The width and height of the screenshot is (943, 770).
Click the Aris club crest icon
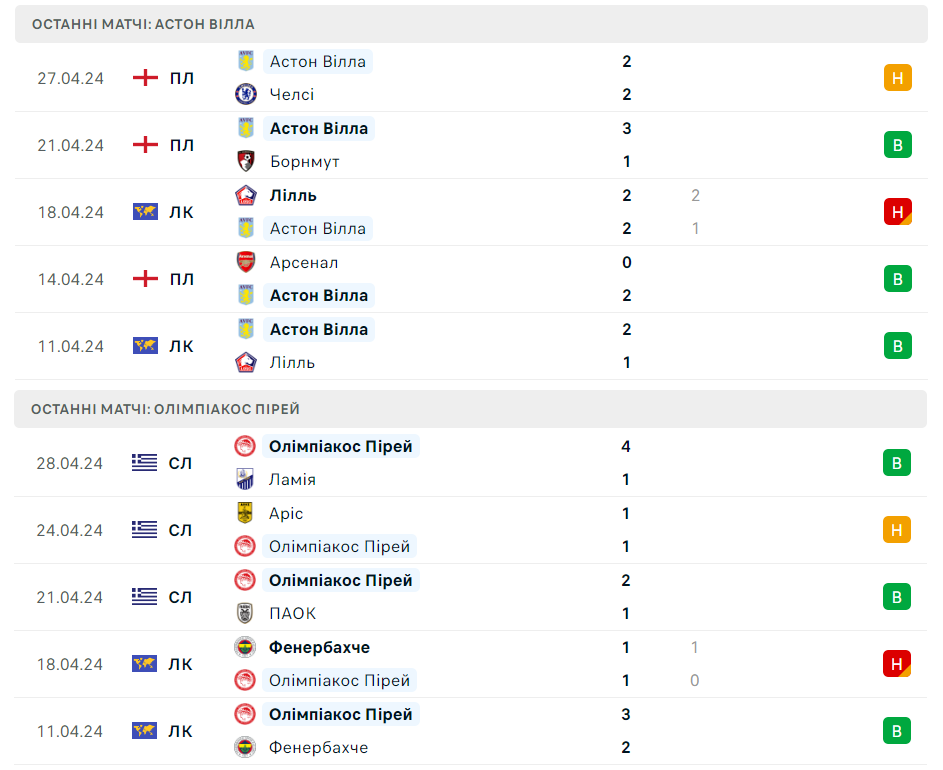245,513
